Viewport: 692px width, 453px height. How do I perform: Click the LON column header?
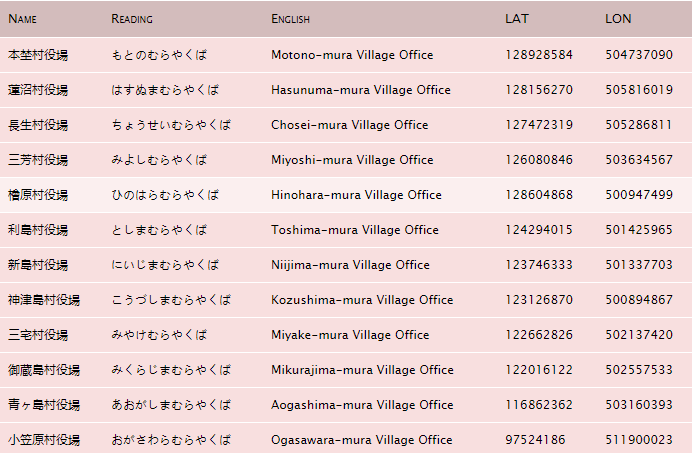(x=618, y=19)
